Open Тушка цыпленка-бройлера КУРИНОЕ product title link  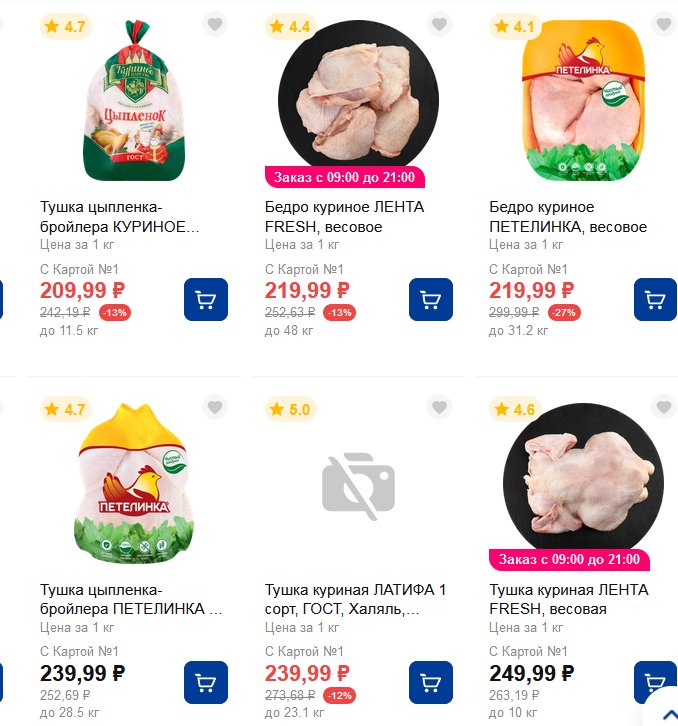coord(119,217)
